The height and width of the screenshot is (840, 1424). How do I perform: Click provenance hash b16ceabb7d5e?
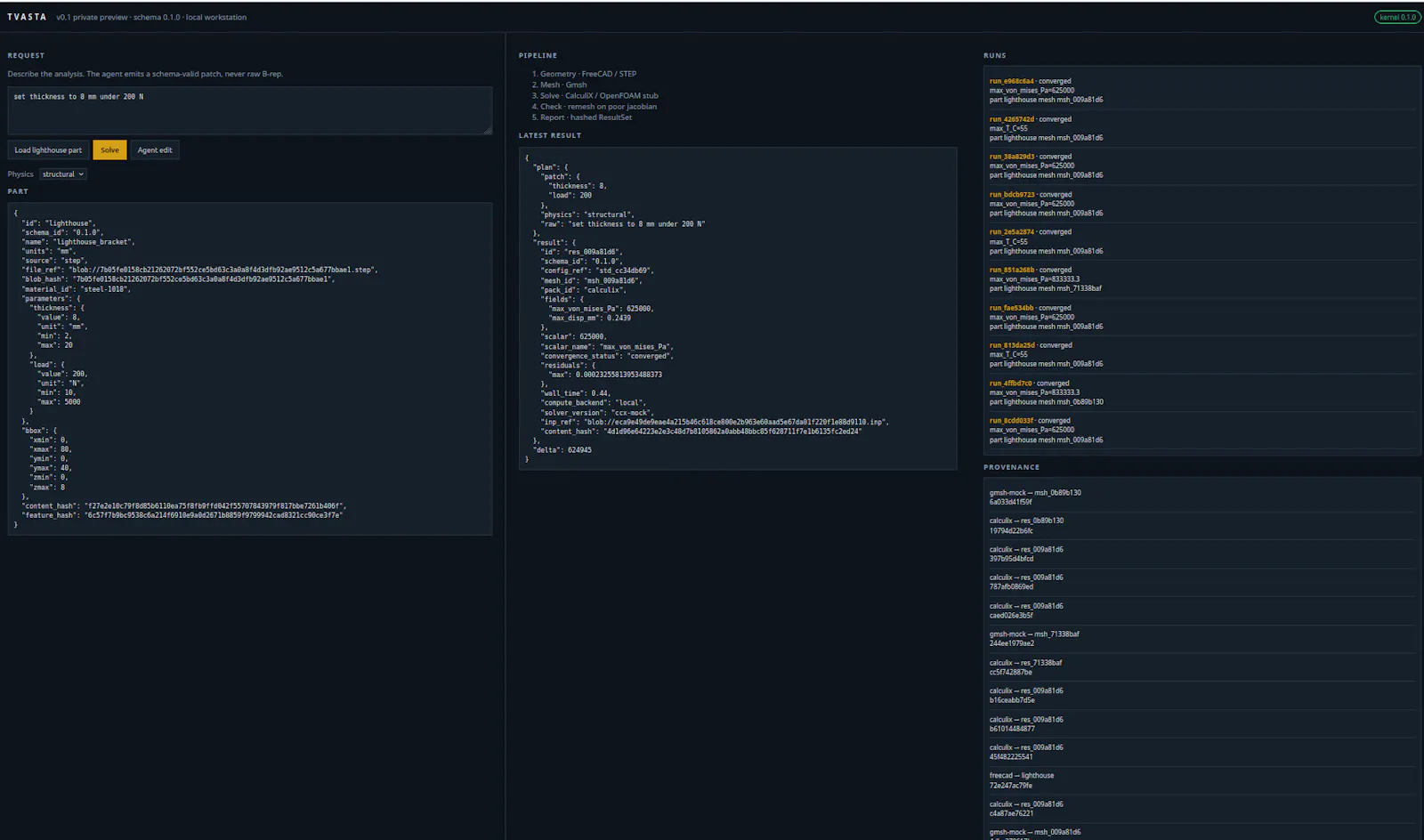click(x=1012, y=700)
